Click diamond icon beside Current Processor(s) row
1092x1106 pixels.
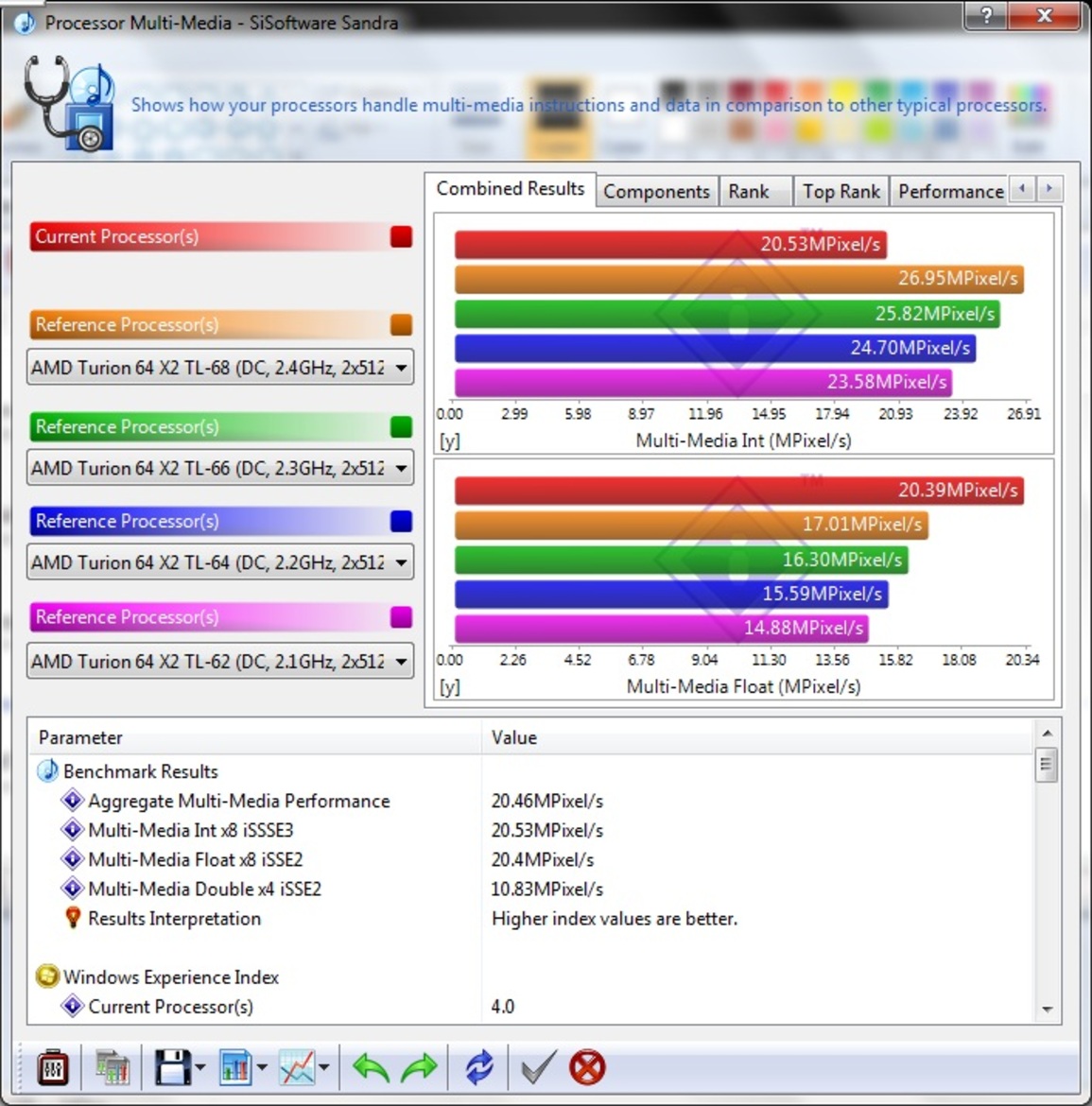tap(72, 1006)
